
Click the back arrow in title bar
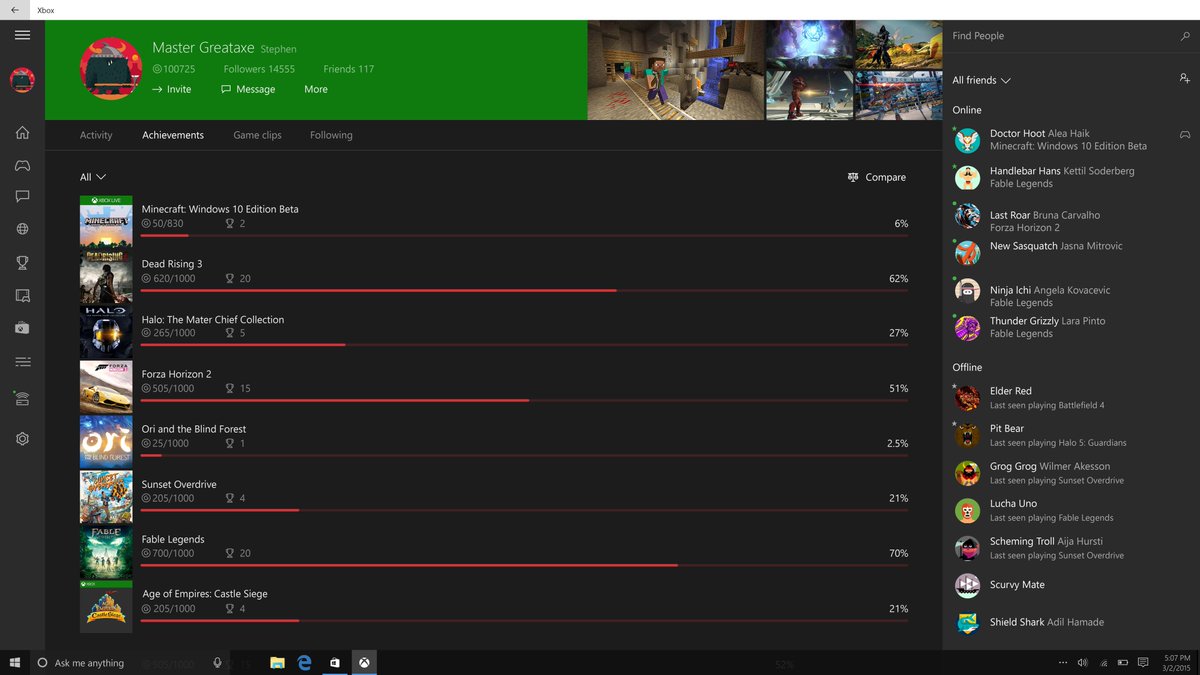click(14, 10)
